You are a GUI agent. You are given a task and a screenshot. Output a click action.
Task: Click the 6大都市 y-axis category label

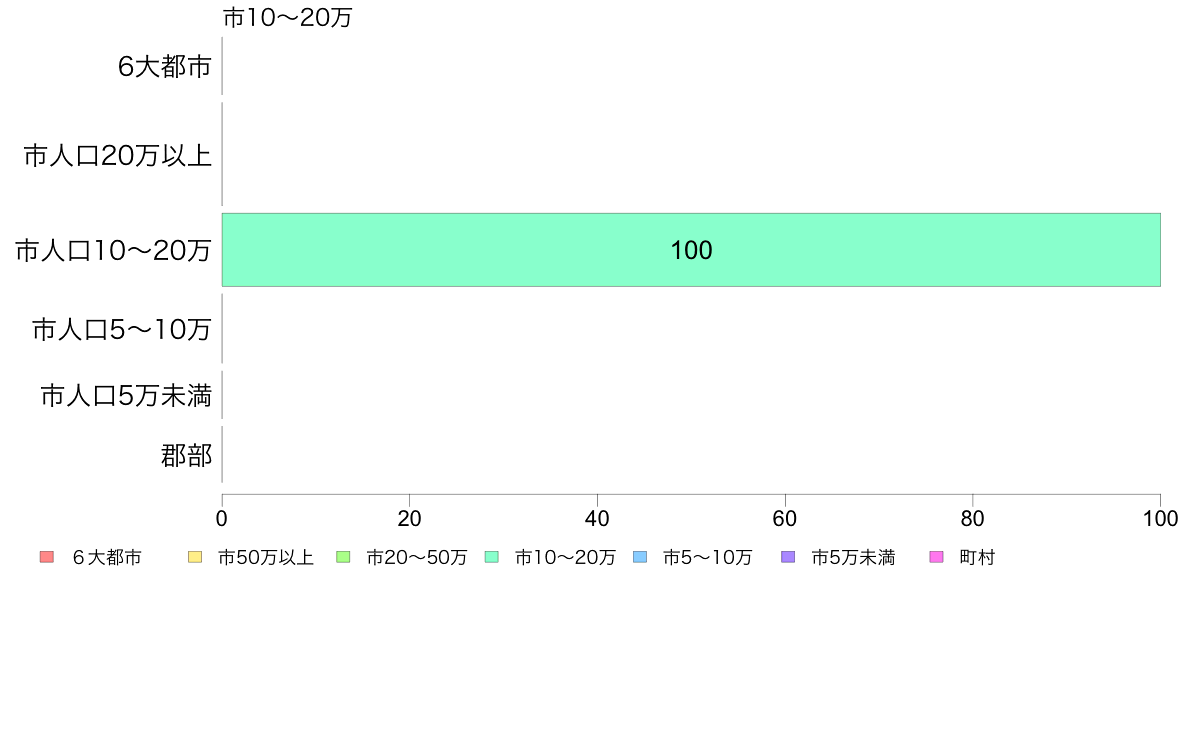[164, 67]
